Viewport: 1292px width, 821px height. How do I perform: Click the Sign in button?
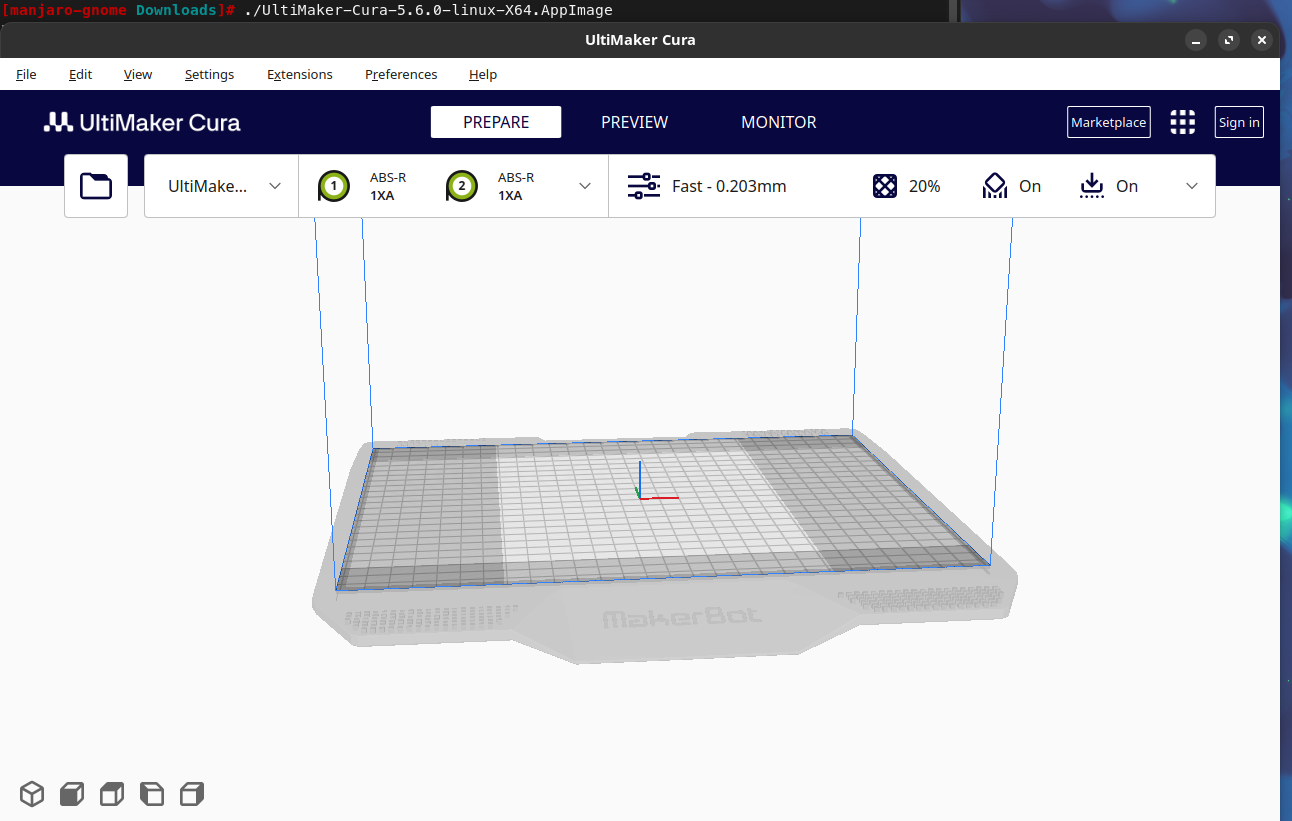[1239, 122]
